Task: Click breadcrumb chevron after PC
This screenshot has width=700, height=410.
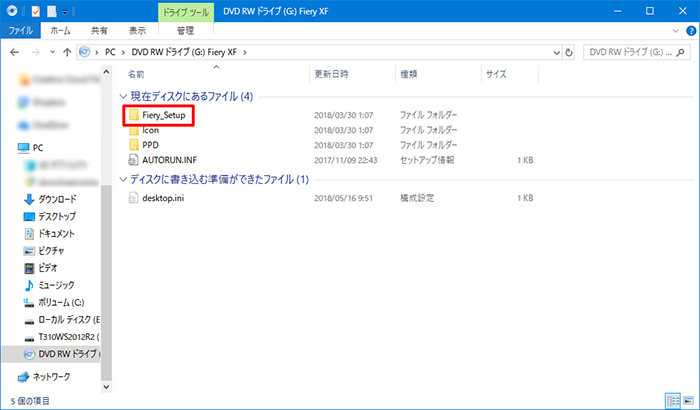Action: coord(123,53)
